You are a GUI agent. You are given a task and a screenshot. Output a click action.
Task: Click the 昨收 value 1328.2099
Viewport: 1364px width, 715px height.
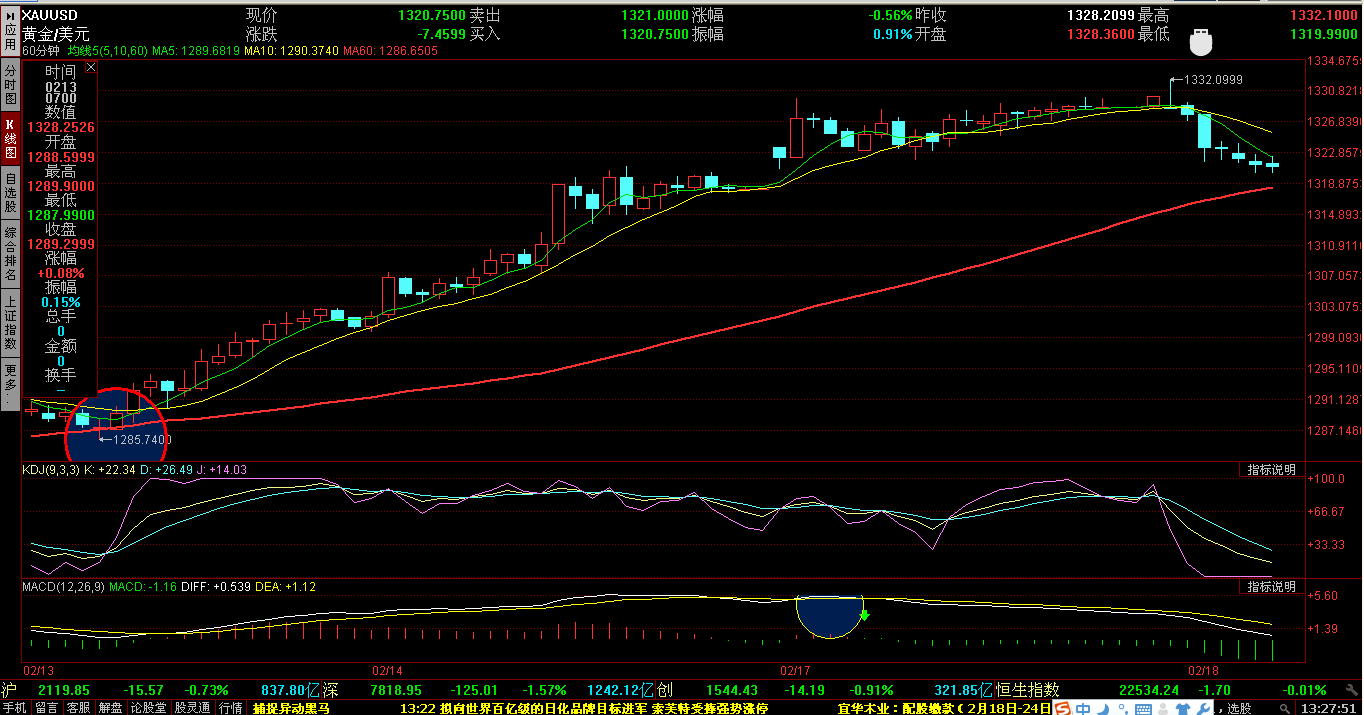[1101, 16]
